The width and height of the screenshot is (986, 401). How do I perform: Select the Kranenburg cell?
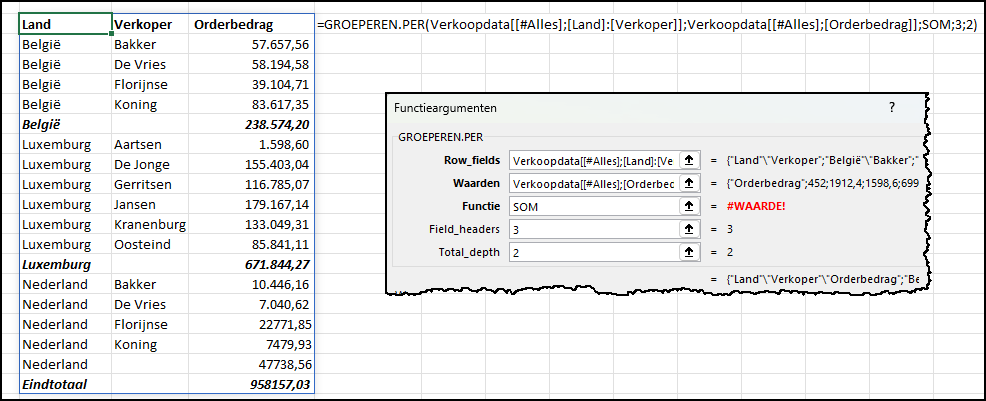pos(152,224)
